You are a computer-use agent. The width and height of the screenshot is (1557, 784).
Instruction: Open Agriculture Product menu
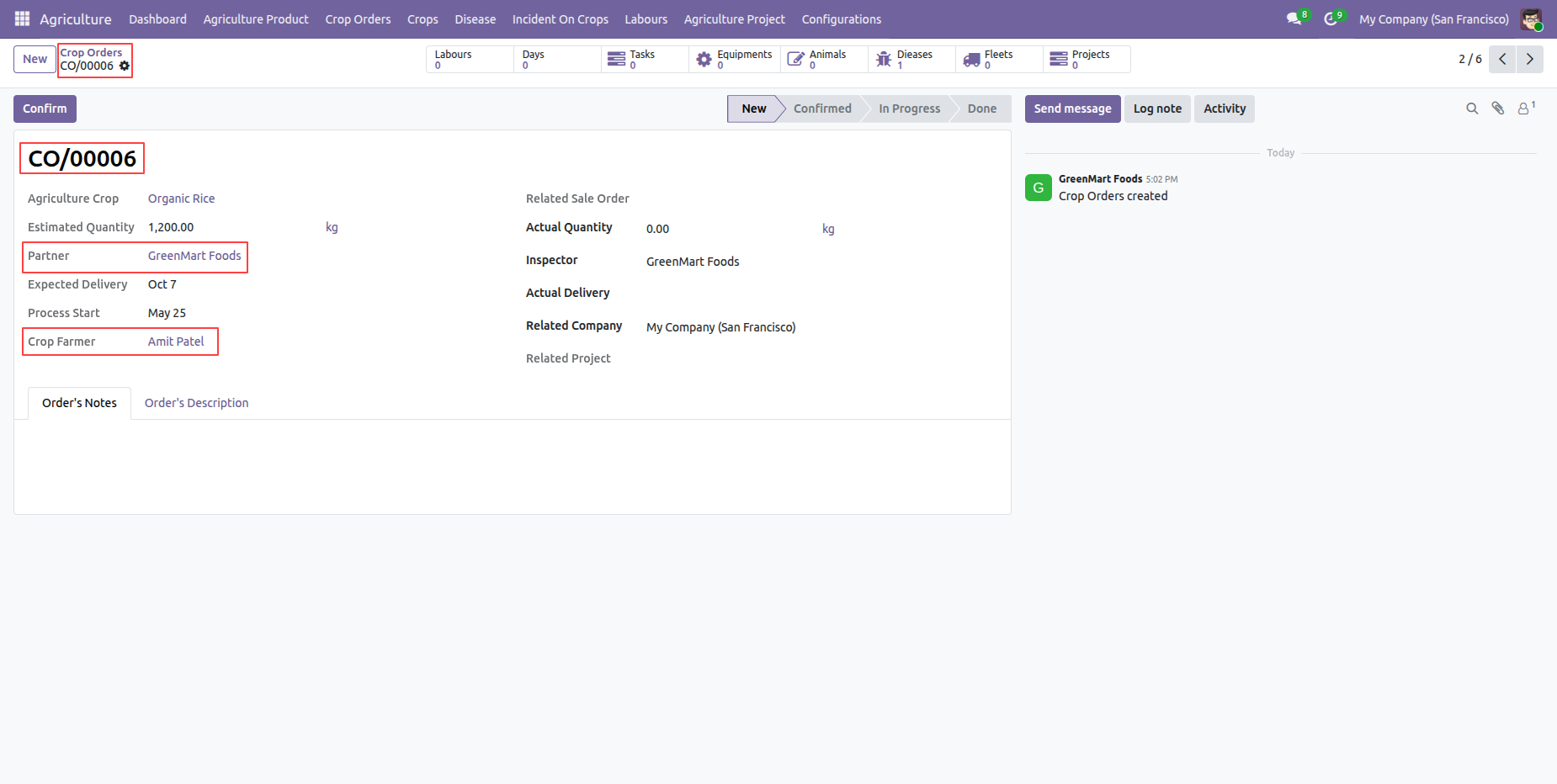(x=256, y=19)
